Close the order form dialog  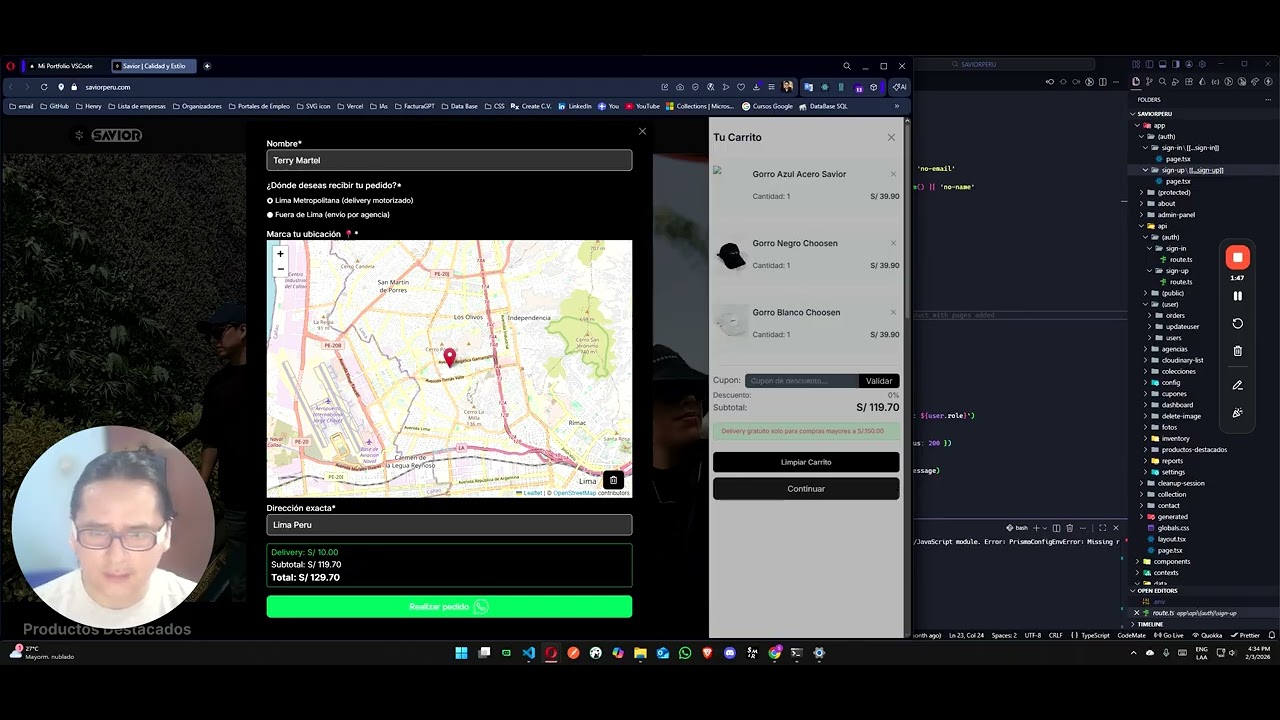tap(642, 131)
